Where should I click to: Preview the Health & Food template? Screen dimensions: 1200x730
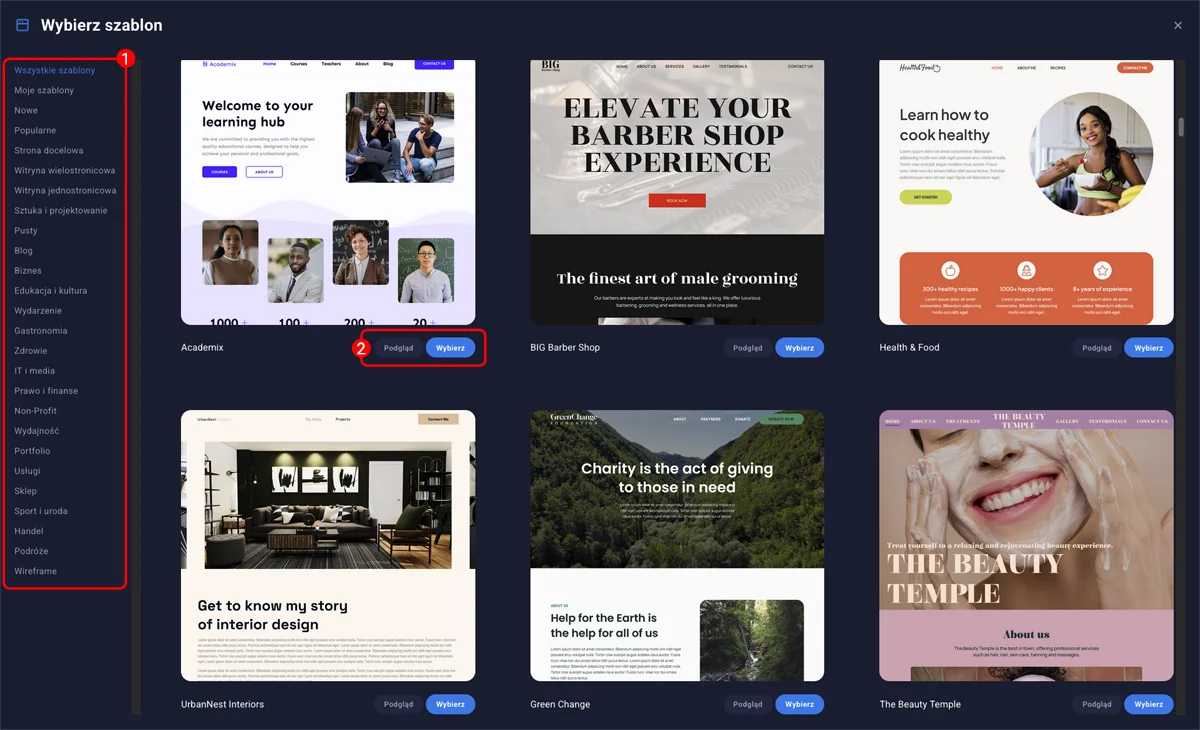pos(1096,347)
